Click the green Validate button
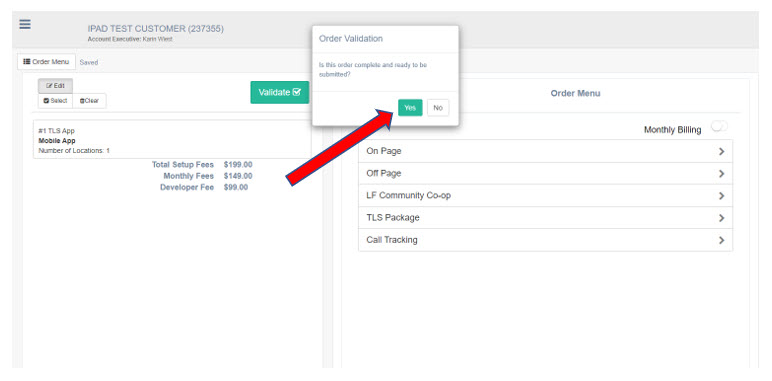The height and width of the screenshot is (381, 772). (280, 93)
